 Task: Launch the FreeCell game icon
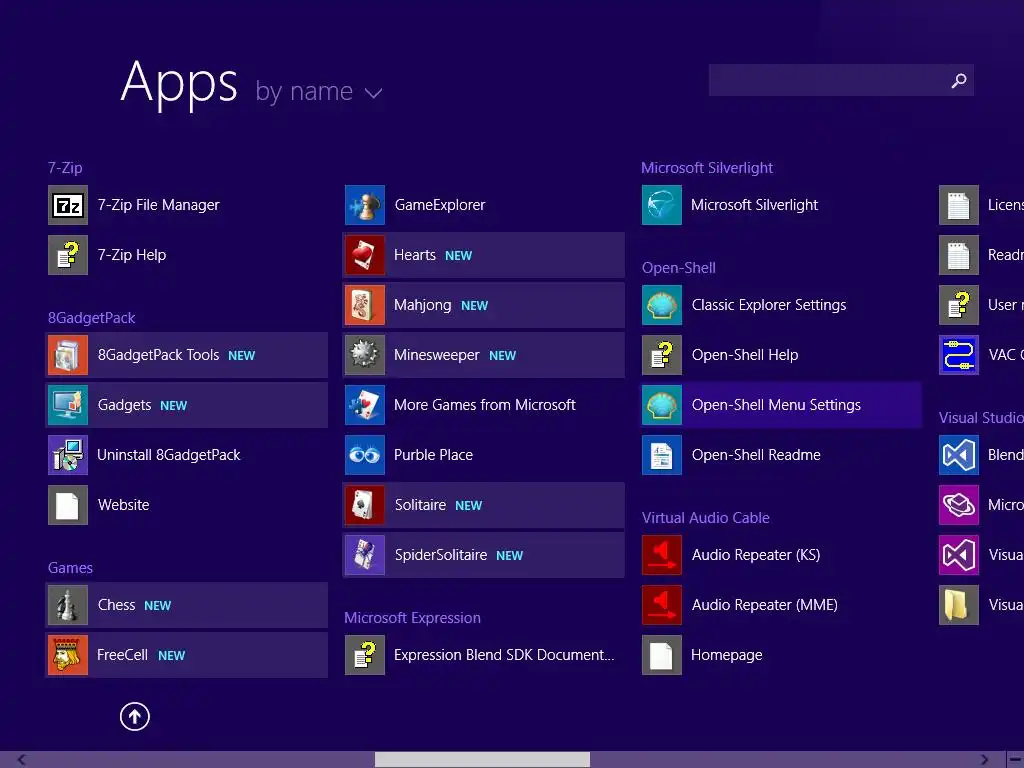pos(68,655)
